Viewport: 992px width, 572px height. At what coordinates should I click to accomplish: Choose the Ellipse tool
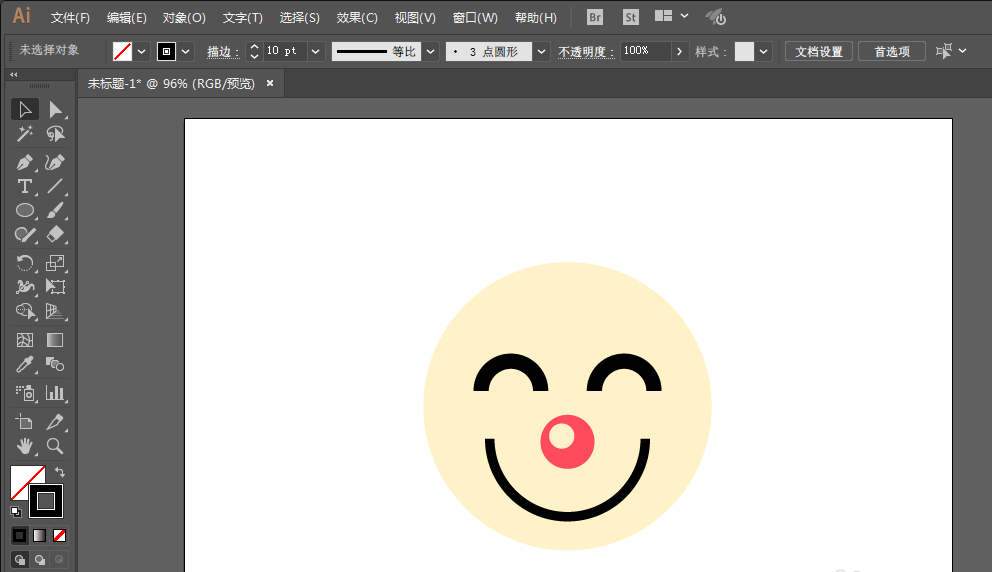25,211
